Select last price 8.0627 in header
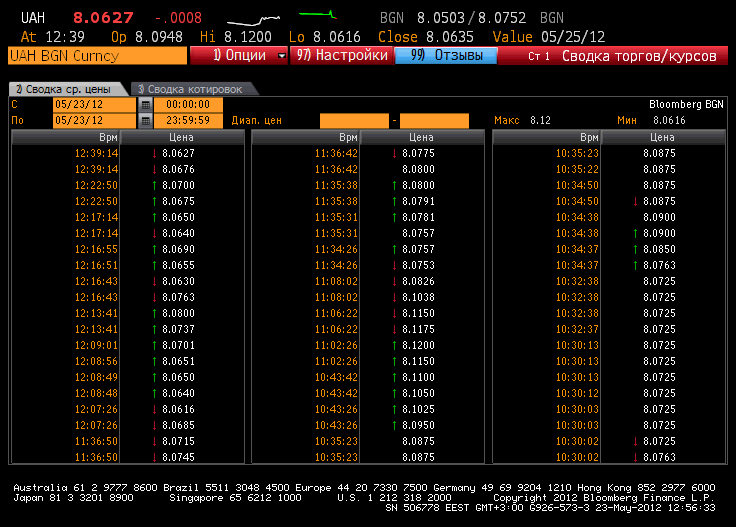Viewport: 736px width, 527px height. 103,18
